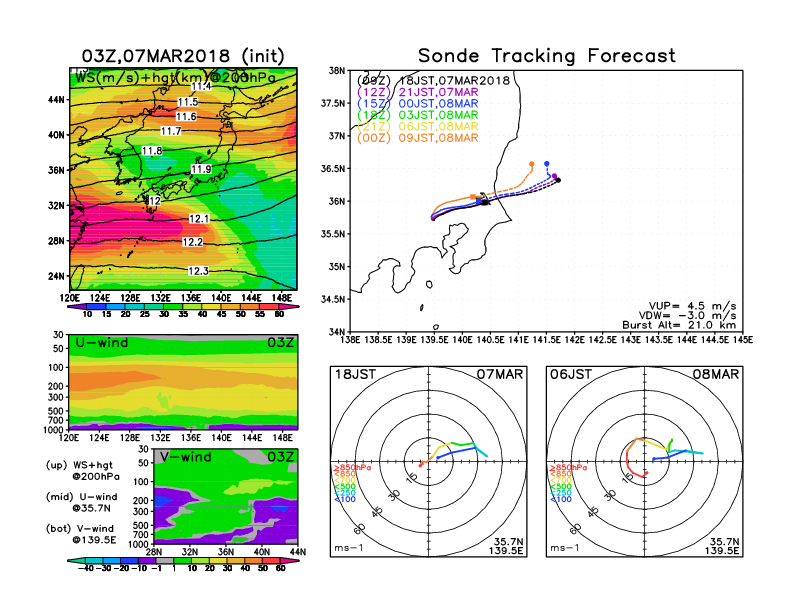Click the 12.1 height contour label

tap(199, 219)
